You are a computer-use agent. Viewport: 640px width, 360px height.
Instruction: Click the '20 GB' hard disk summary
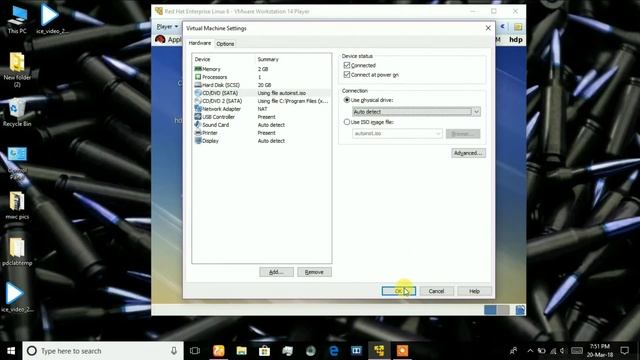[x=264, y=85]
